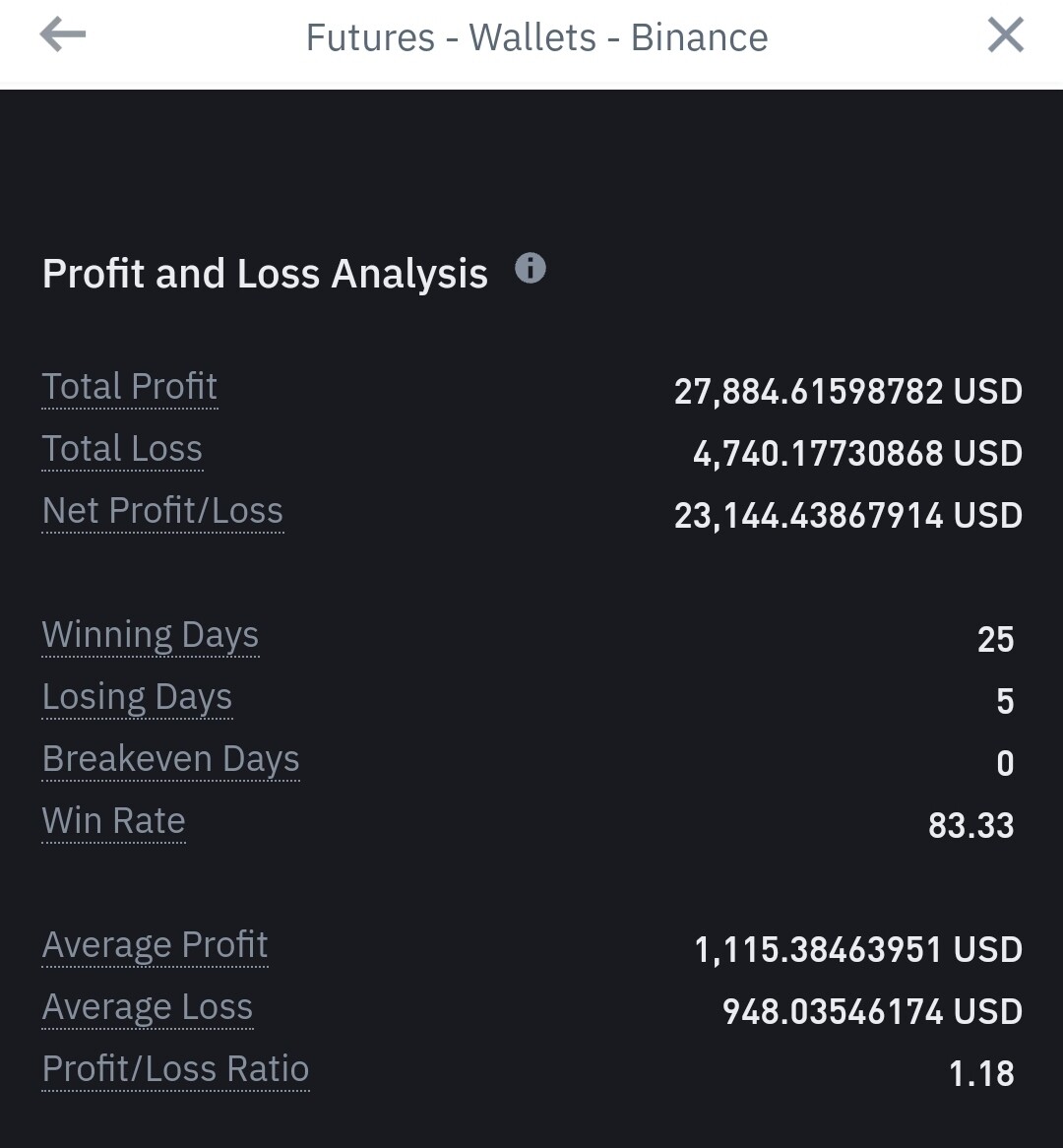
Task: Tap the Profit/Loss Ratio label
Action: [x=175, y=1069]
